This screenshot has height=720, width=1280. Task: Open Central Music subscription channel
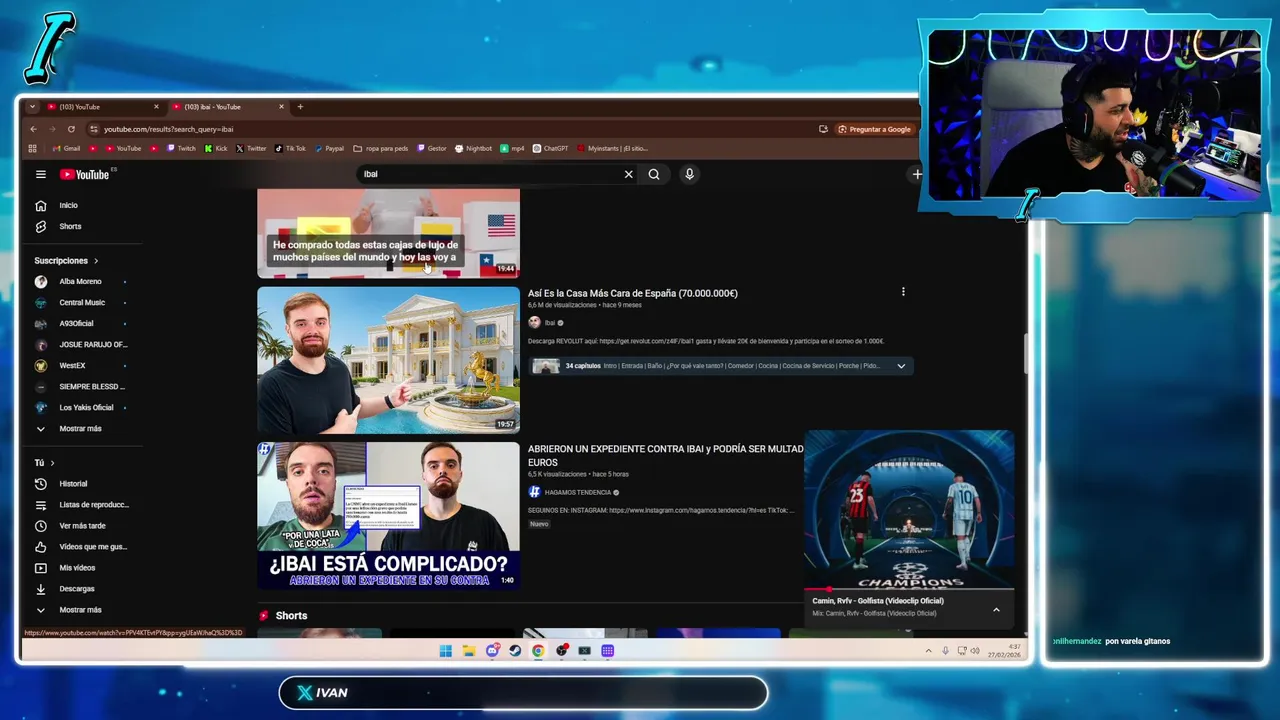(80, 302)
